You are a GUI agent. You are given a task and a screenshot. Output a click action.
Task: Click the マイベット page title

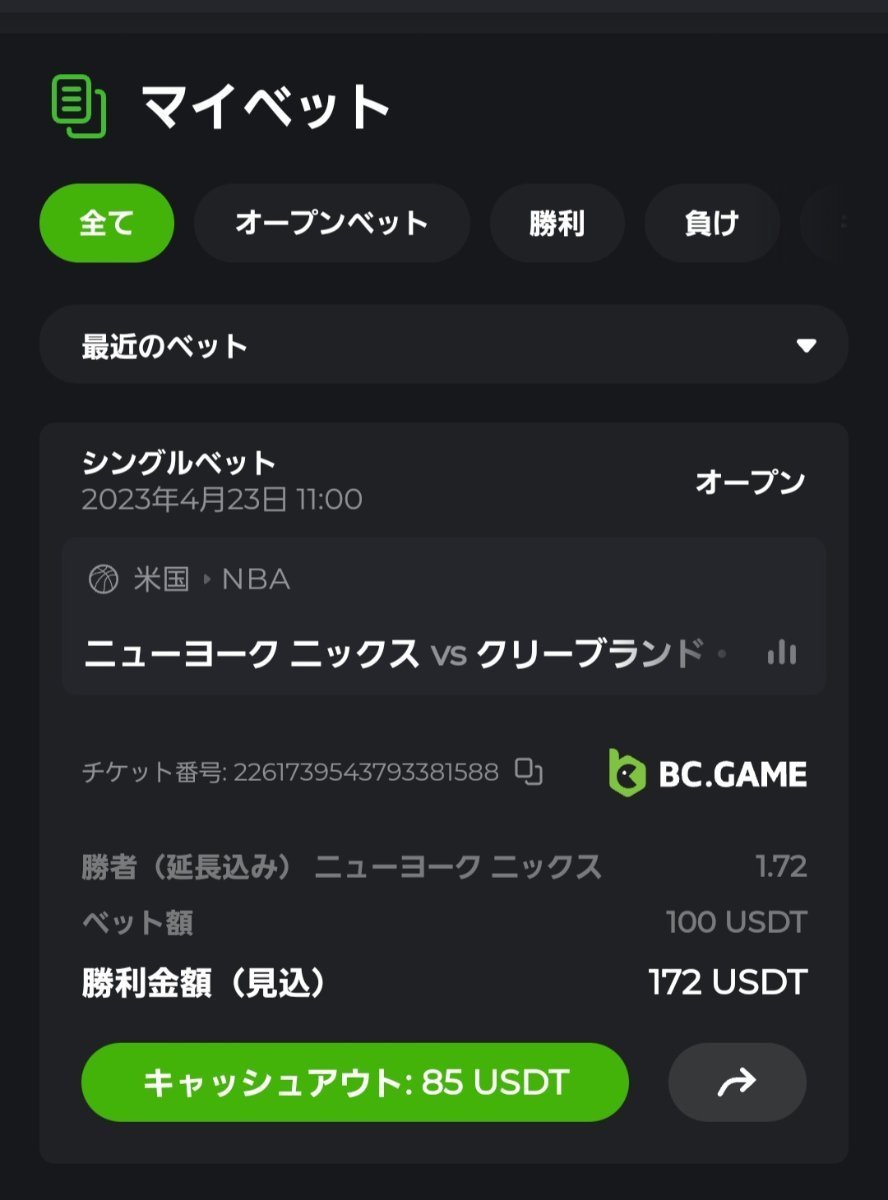click(x=265, y=106)
